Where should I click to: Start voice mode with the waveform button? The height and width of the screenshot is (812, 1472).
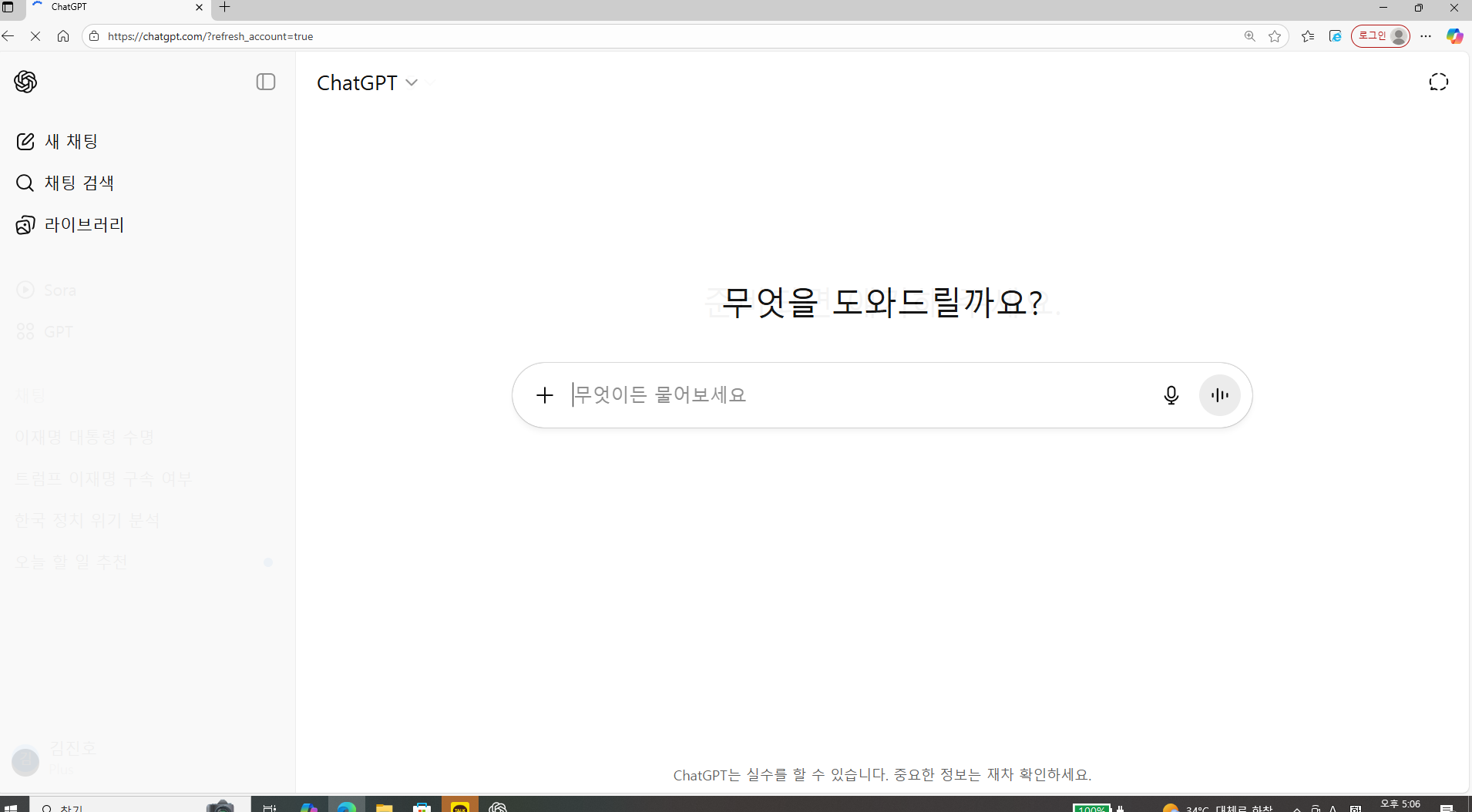(1219, 395)
